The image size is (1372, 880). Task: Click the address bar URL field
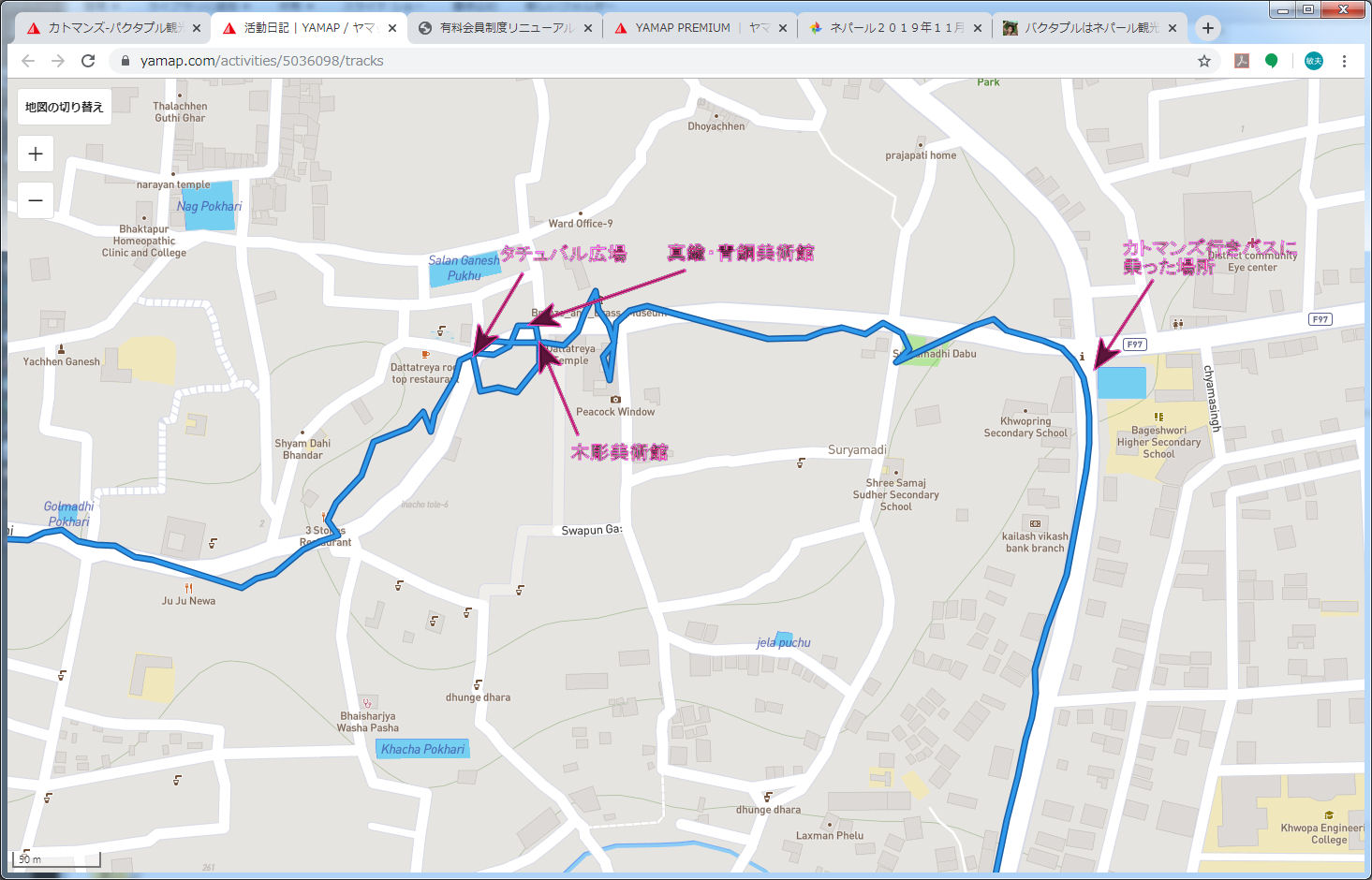click(656, 61)
